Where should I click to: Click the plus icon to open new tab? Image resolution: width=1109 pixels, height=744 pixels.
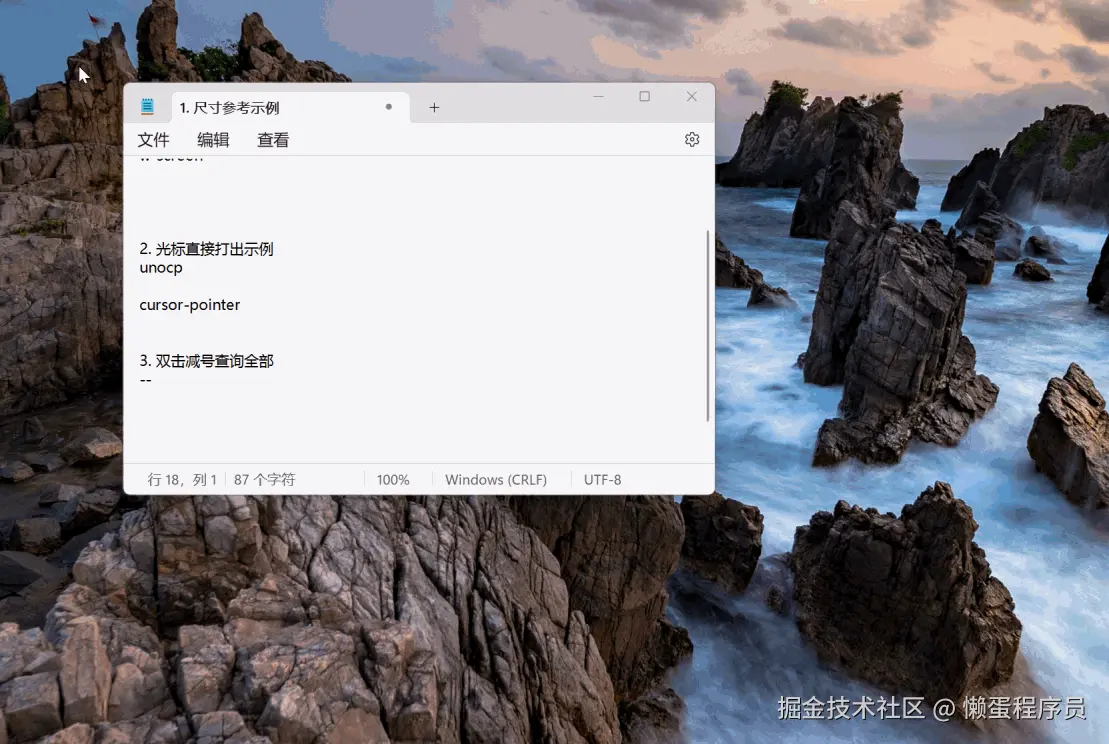click(x=434, y=107)
